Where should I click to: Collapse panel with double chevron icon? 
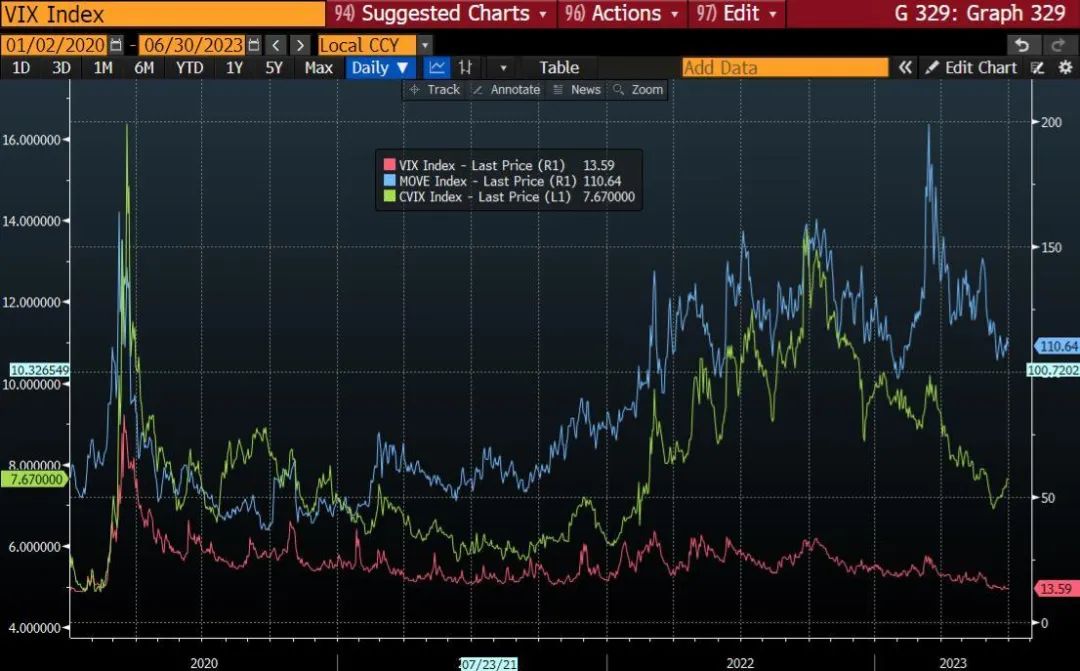[x=905, y=68]
